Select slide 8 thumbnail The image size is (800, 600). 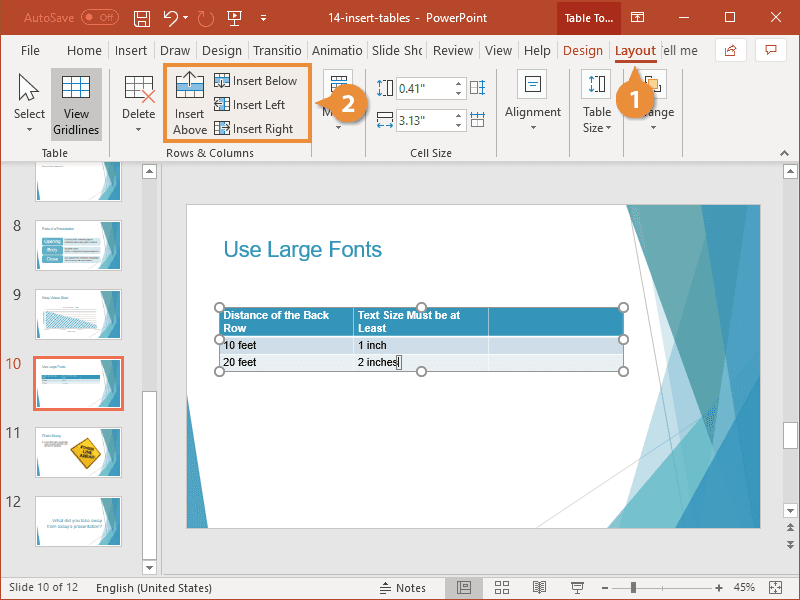(x=78, y=245)
